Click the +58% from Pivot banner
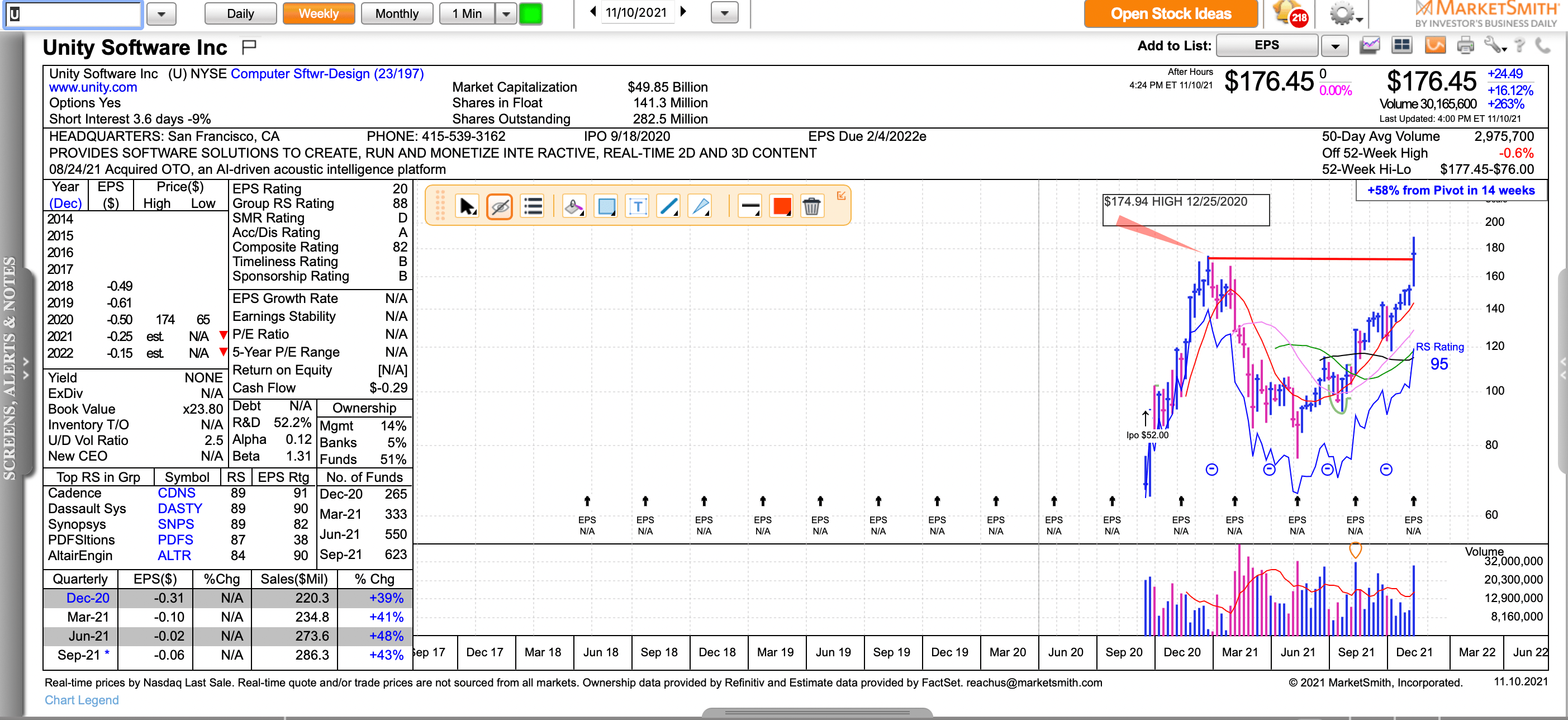Image resolution: width=1568 pixels, height=720 pixels. pyautogui.click(x=1451, y=191)
